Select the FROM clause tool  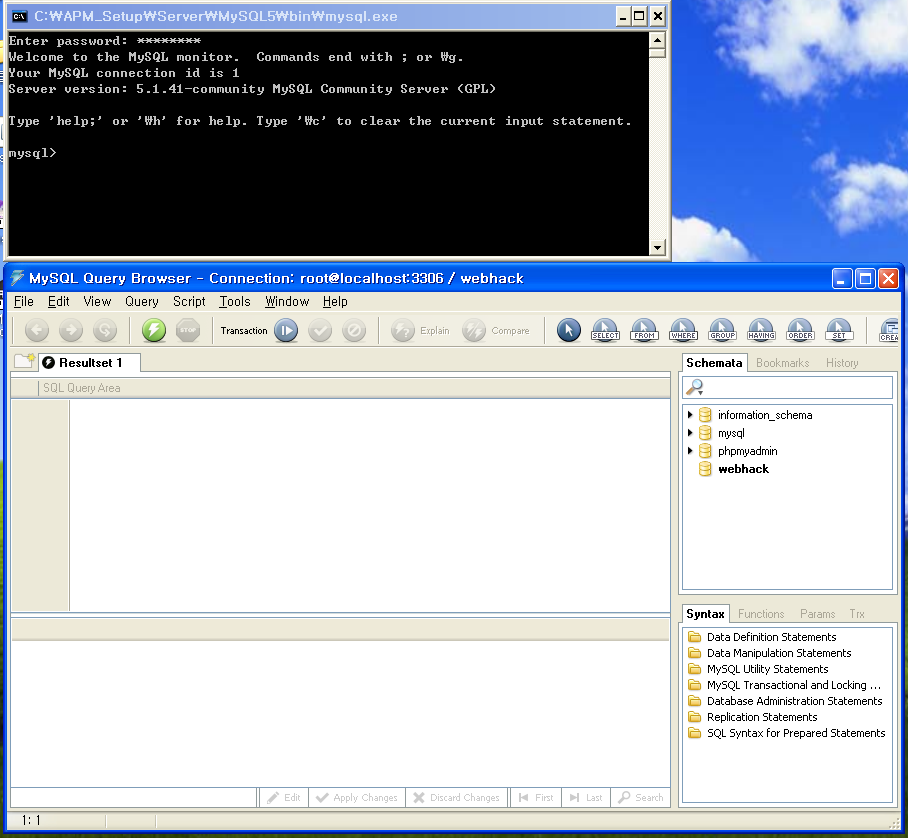pyautogui.click(x=644, y=330)
